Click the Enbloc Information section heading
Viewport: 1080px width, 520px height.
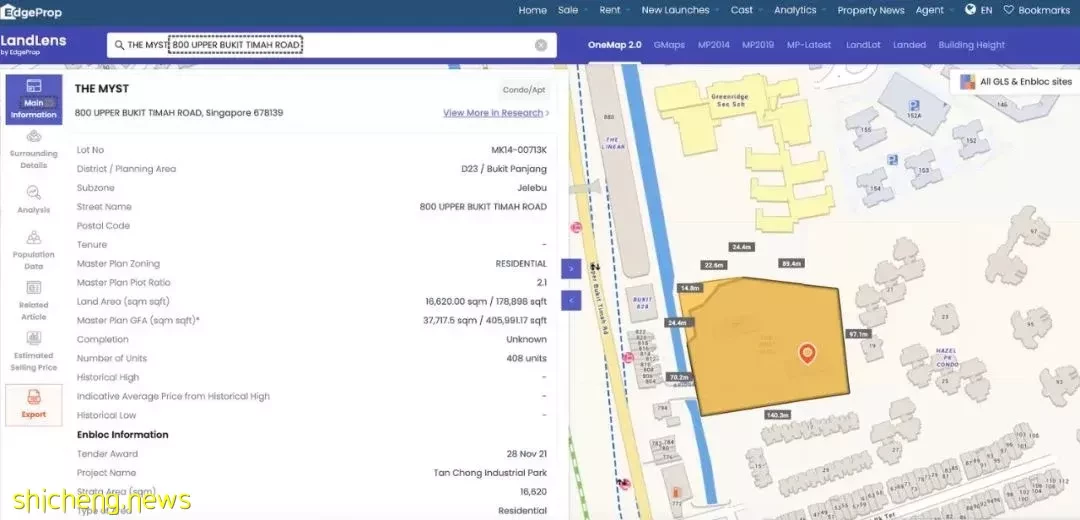[123, 435]
